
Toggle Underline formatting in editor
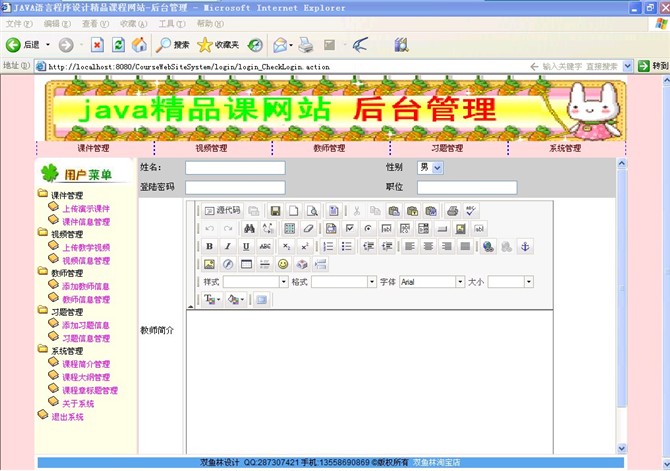[x=246, y=247]
